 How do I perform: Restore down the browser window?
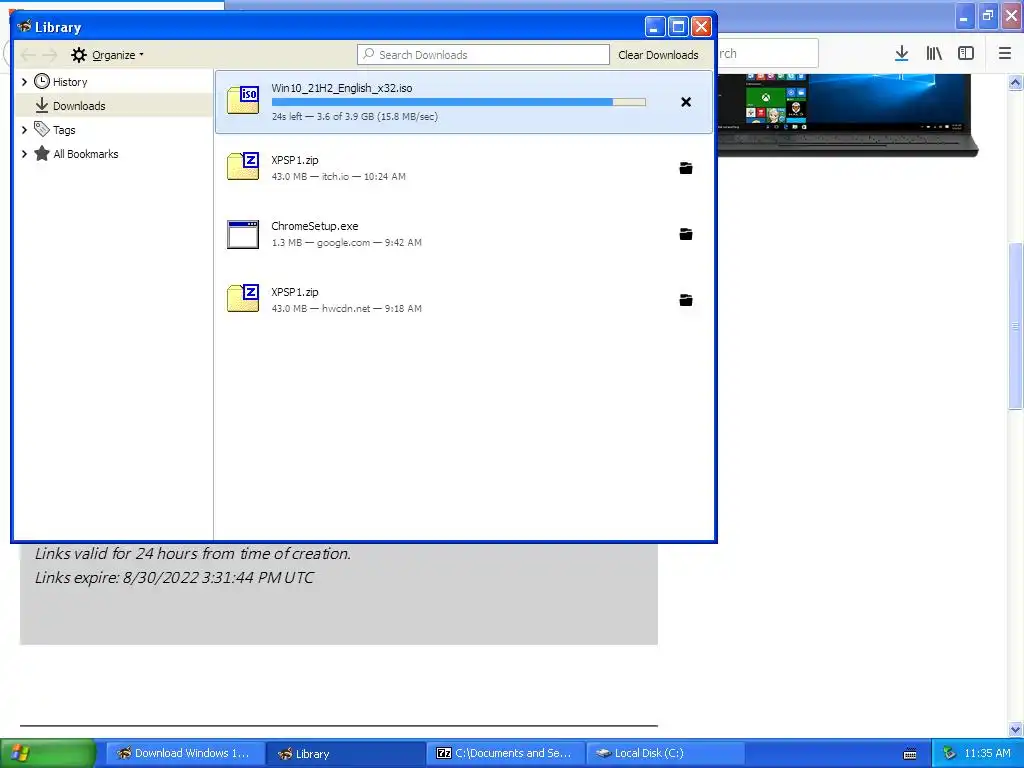988,16
